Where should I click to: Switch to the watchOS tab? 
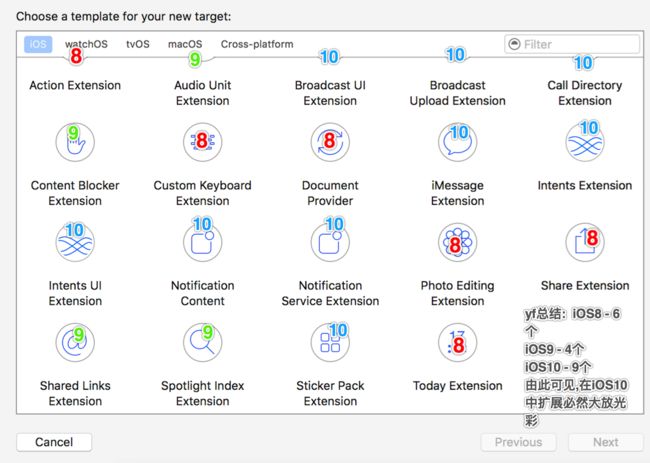(x=86, y=44)
